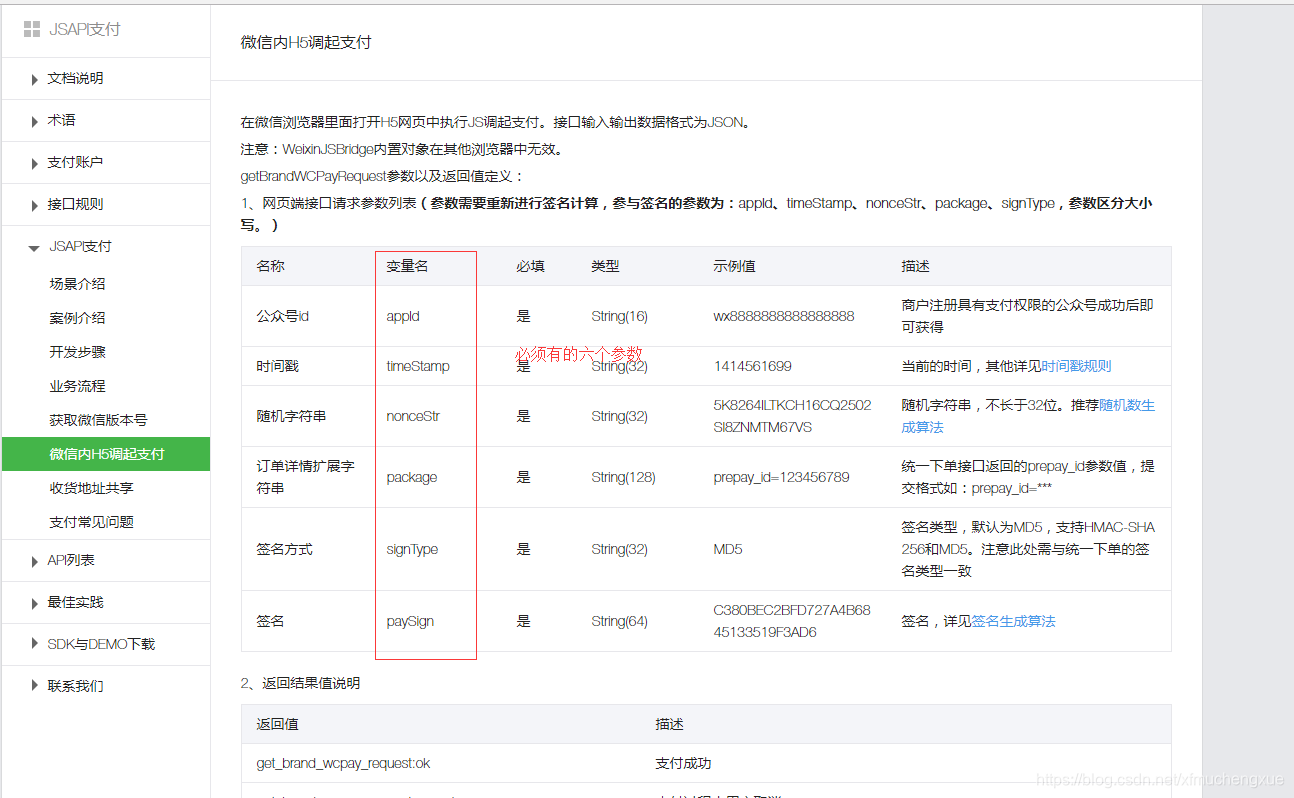1294x798 pixels.
Task: Open the 最佳实践 menu entry
Action: 75,602
